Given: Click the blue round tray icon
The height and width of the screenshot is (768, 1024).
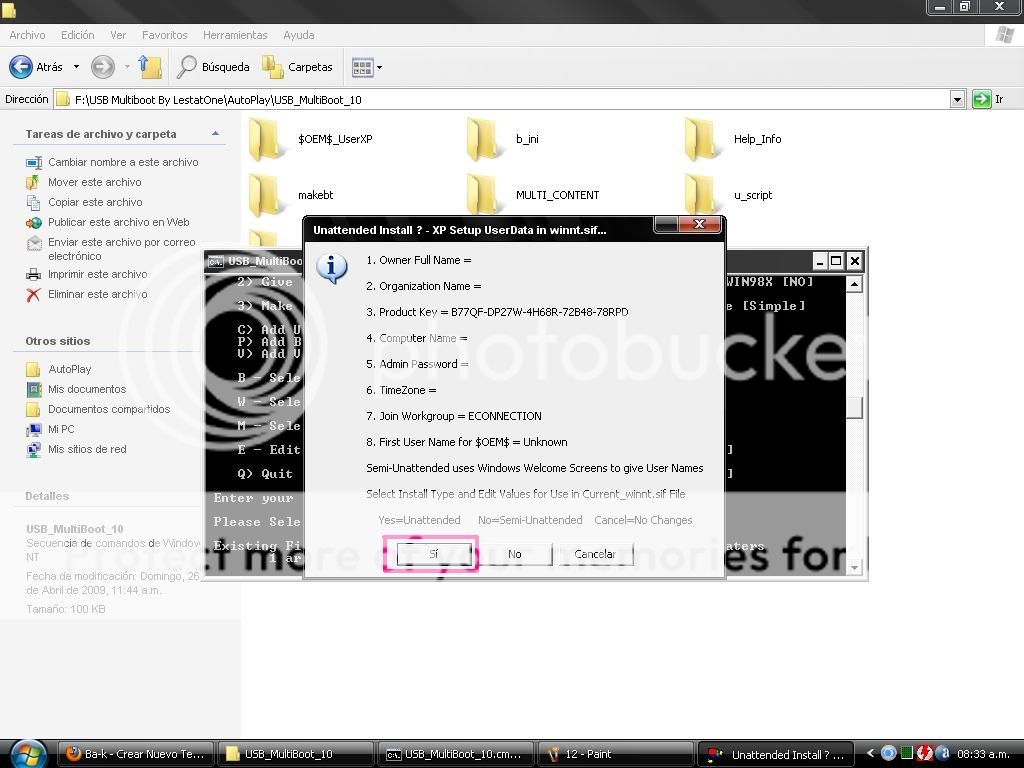Looking at the screenshot, I should pyautogui.click(x=888, y=753).
